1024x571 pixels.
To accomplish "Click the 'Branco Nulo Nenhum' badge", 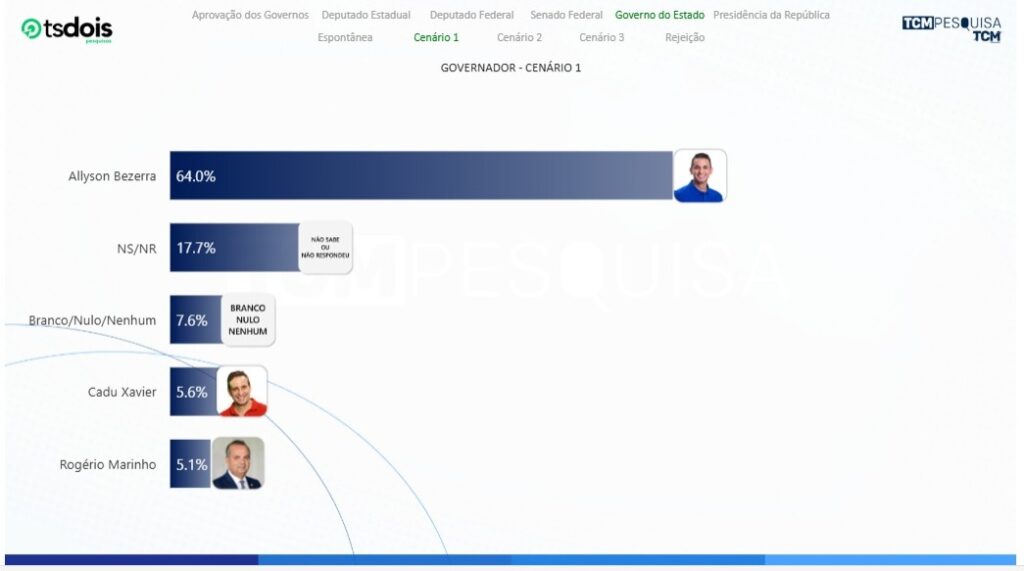I will (248, 320).
